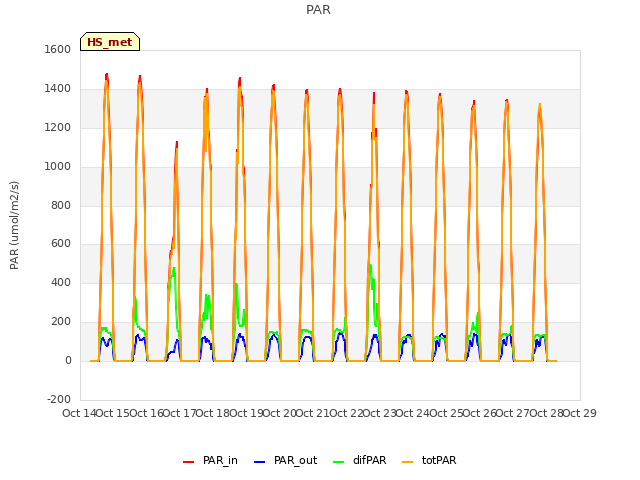This screenshot has width=640, height=480.
Task: Toggle the totPAR legend entry
Action: pyautogui.click(x=429, y=460)
